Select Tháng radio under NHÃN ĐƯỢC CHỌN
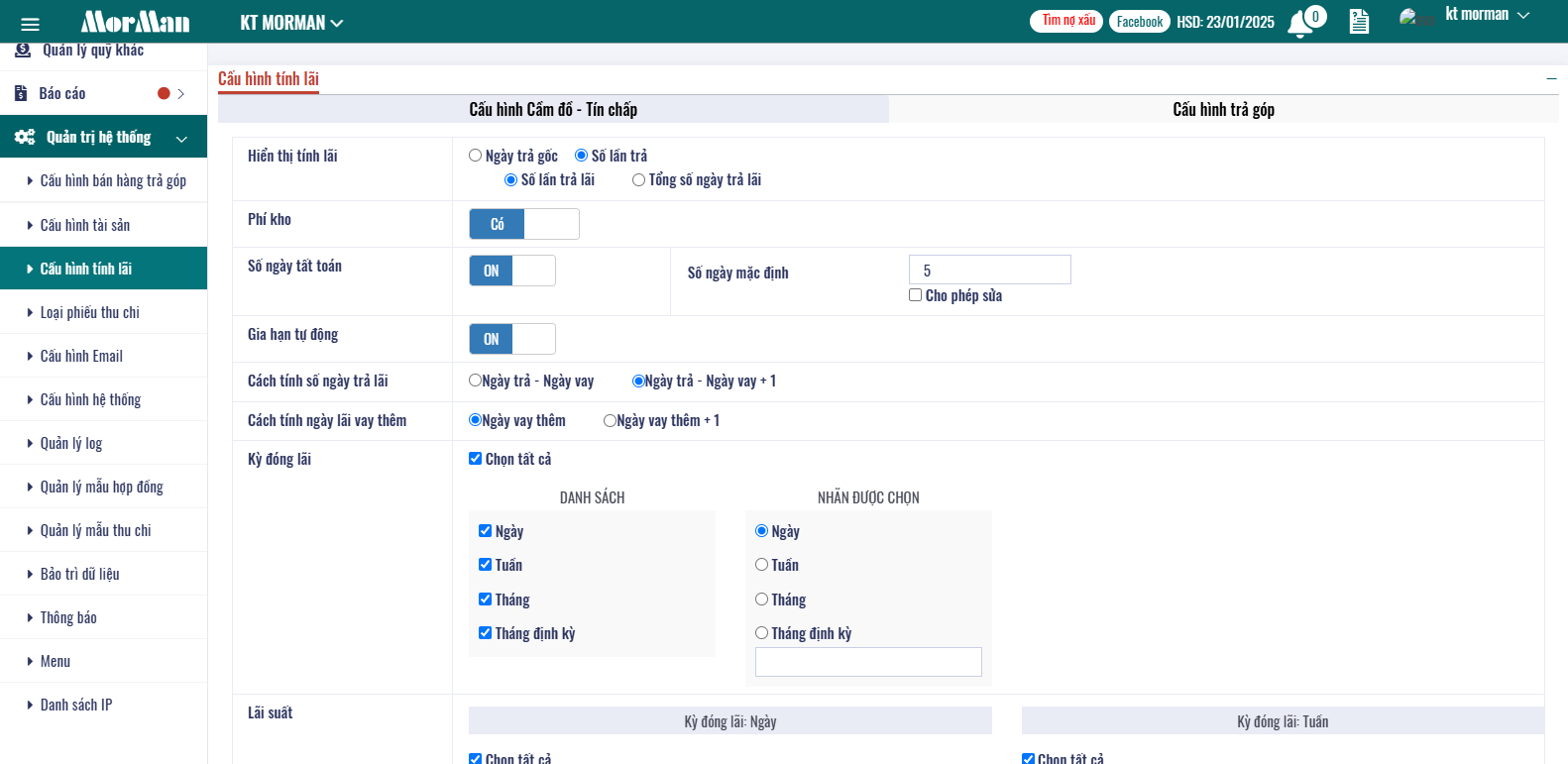1568x764 pixels. (x=762, y=600)
